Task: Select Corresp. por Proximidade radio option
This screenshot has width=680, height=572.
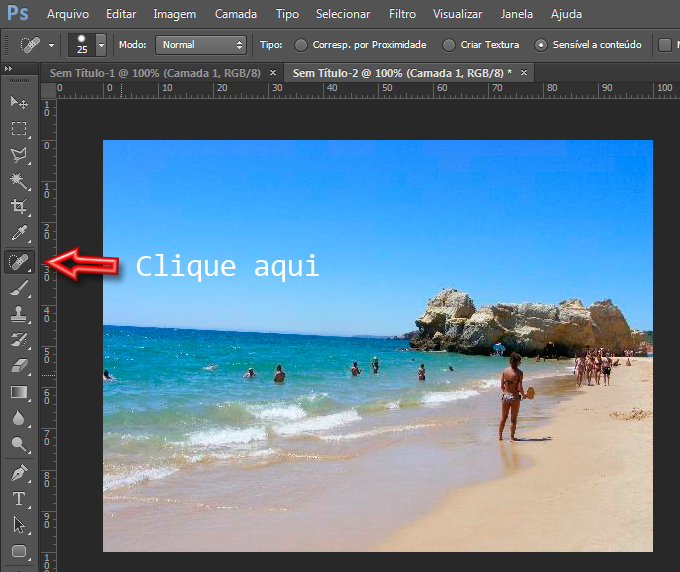Action: (301, 45)
